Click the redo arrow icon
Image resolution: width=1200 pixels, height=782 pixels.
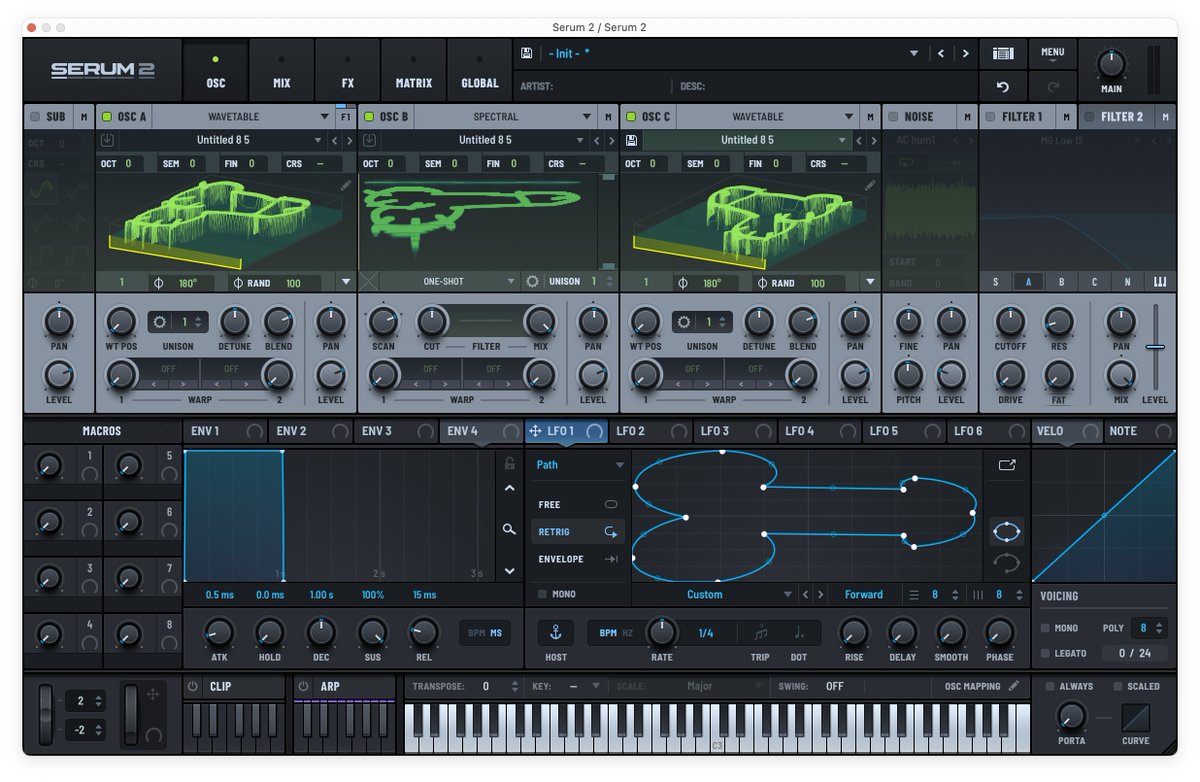coord(1052,87)
